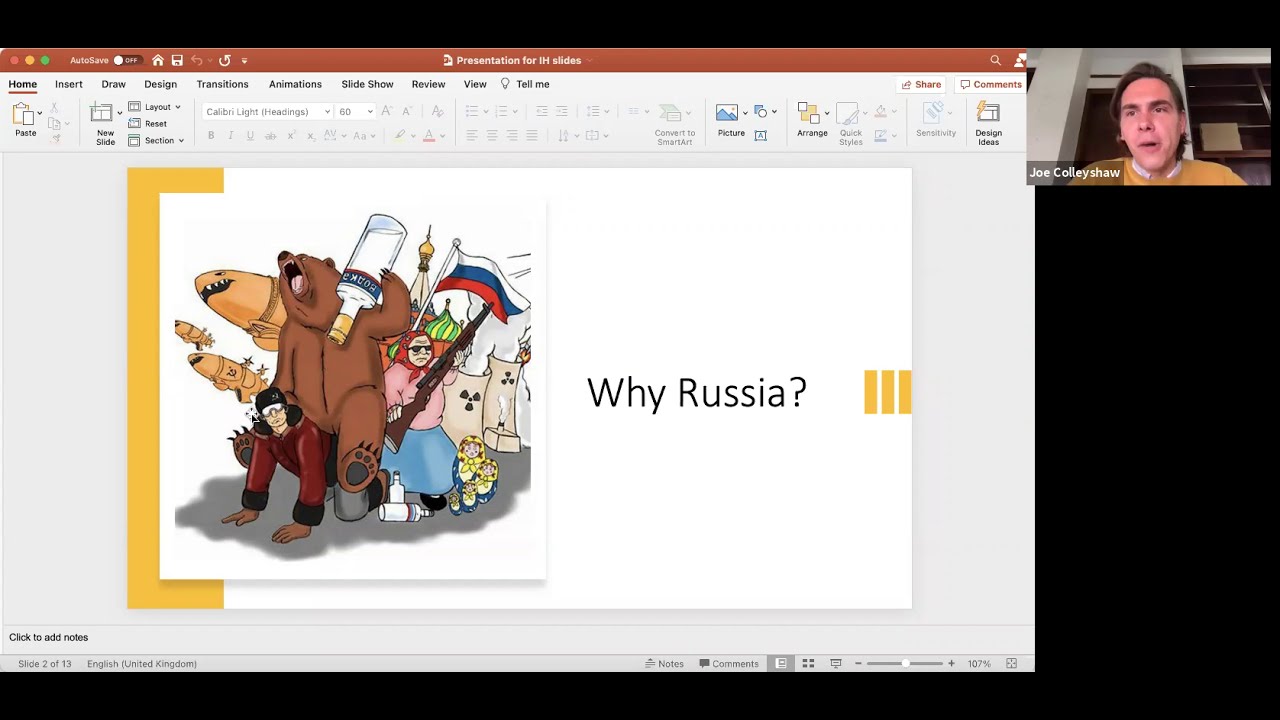Center the text alignment

pyautogui.click(x=492, y=136)
